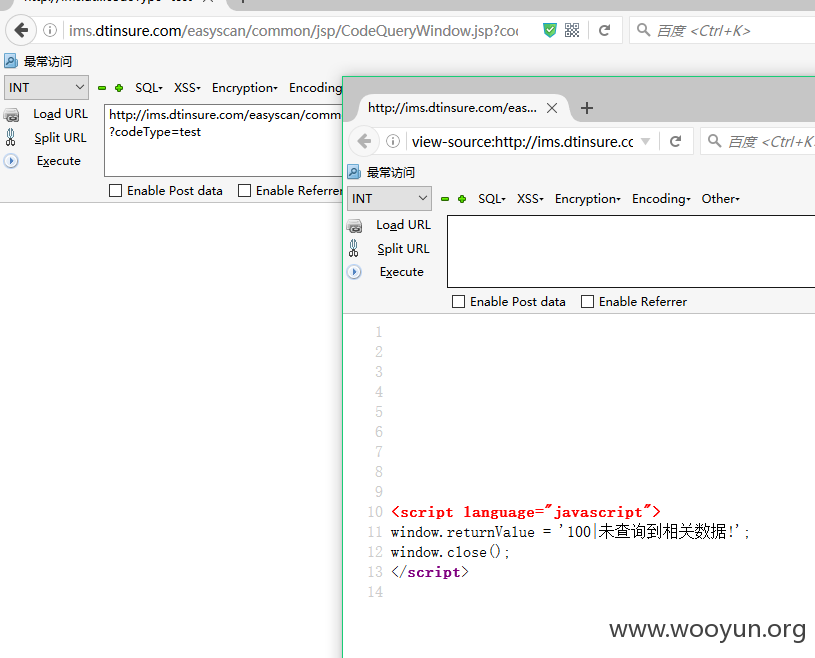
Task: Click back arrow in front view-source window
Action: [x=364, y=141]
